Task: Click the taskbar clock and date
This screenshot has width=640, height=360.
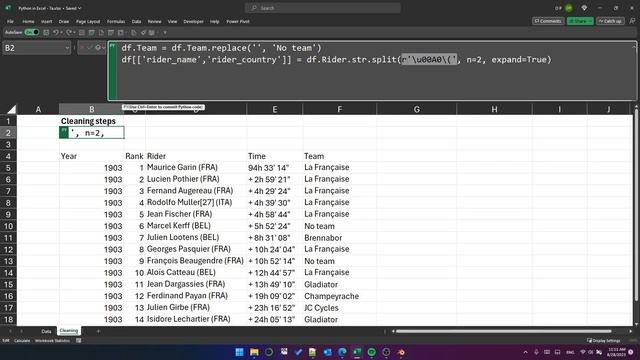Action: 616,352
